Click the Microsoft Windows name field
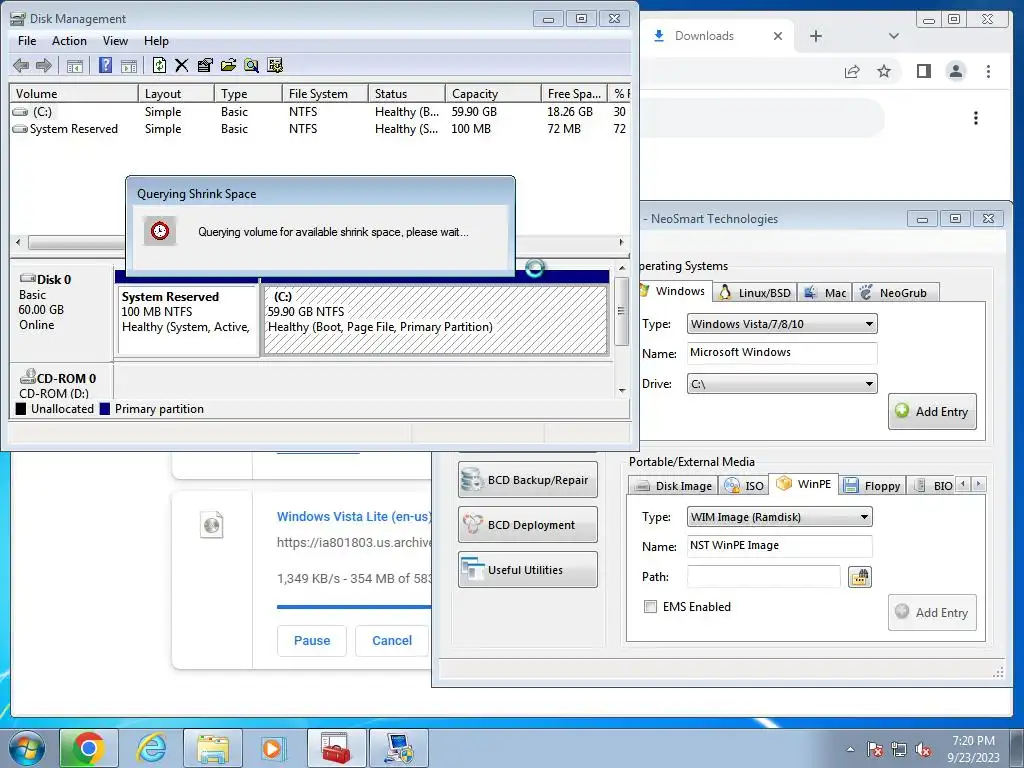Screen dimensions: 1024x768 point(782,353)
